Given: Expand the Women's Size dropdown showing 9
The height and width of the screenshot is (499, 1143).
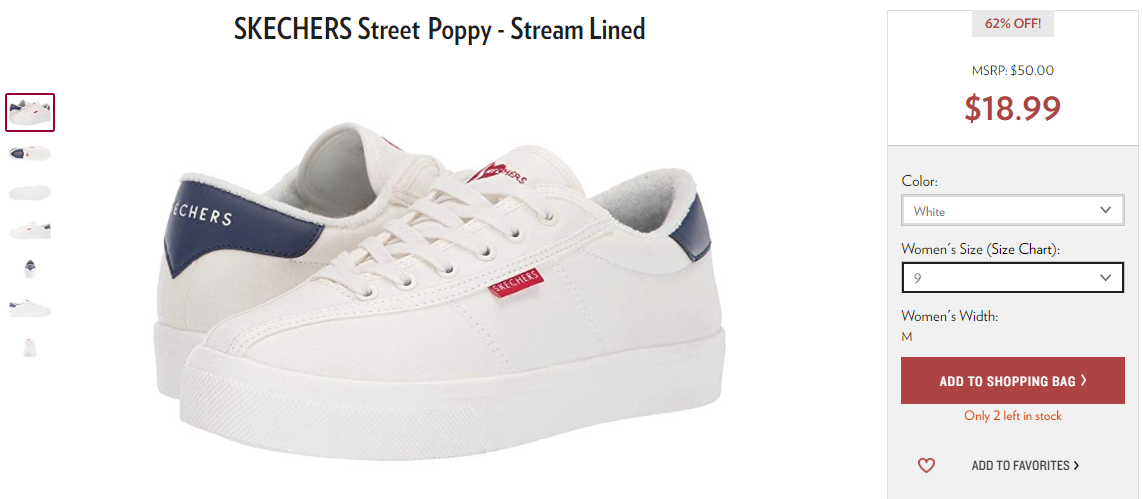Looking at the screenshot, I should [1012, 278].
